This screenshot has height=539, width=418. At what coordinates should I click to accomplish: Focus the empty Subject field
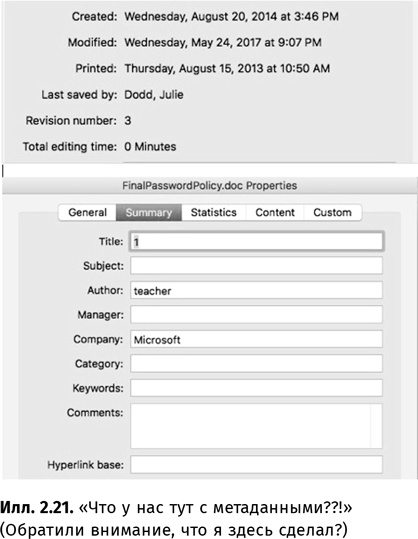pyautogui.click(x=256, y=266)
